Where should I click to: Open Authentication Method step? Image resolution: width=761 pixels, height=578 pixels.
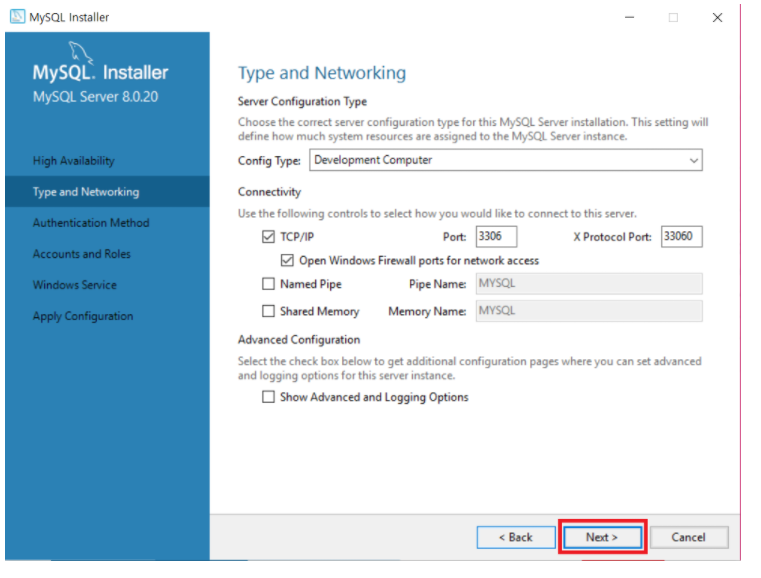click(x=91, y=223)
